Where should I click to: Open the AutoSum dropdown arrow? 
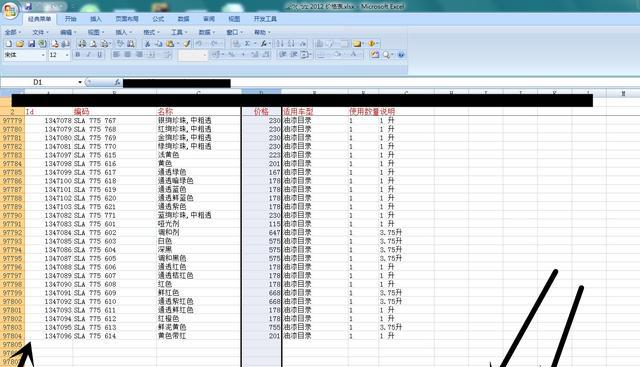(255, 44)
